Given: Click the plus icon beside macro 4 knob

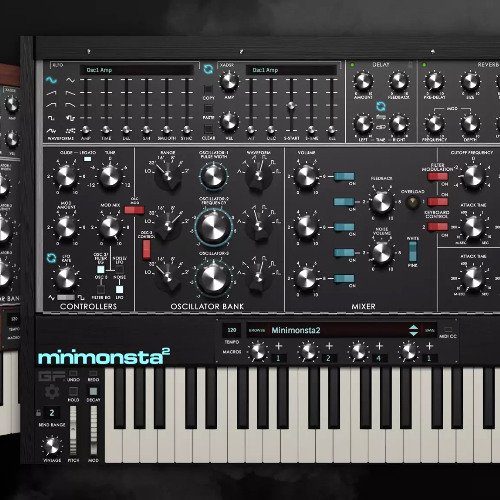Looking at the screenshot, I should 429,346.
